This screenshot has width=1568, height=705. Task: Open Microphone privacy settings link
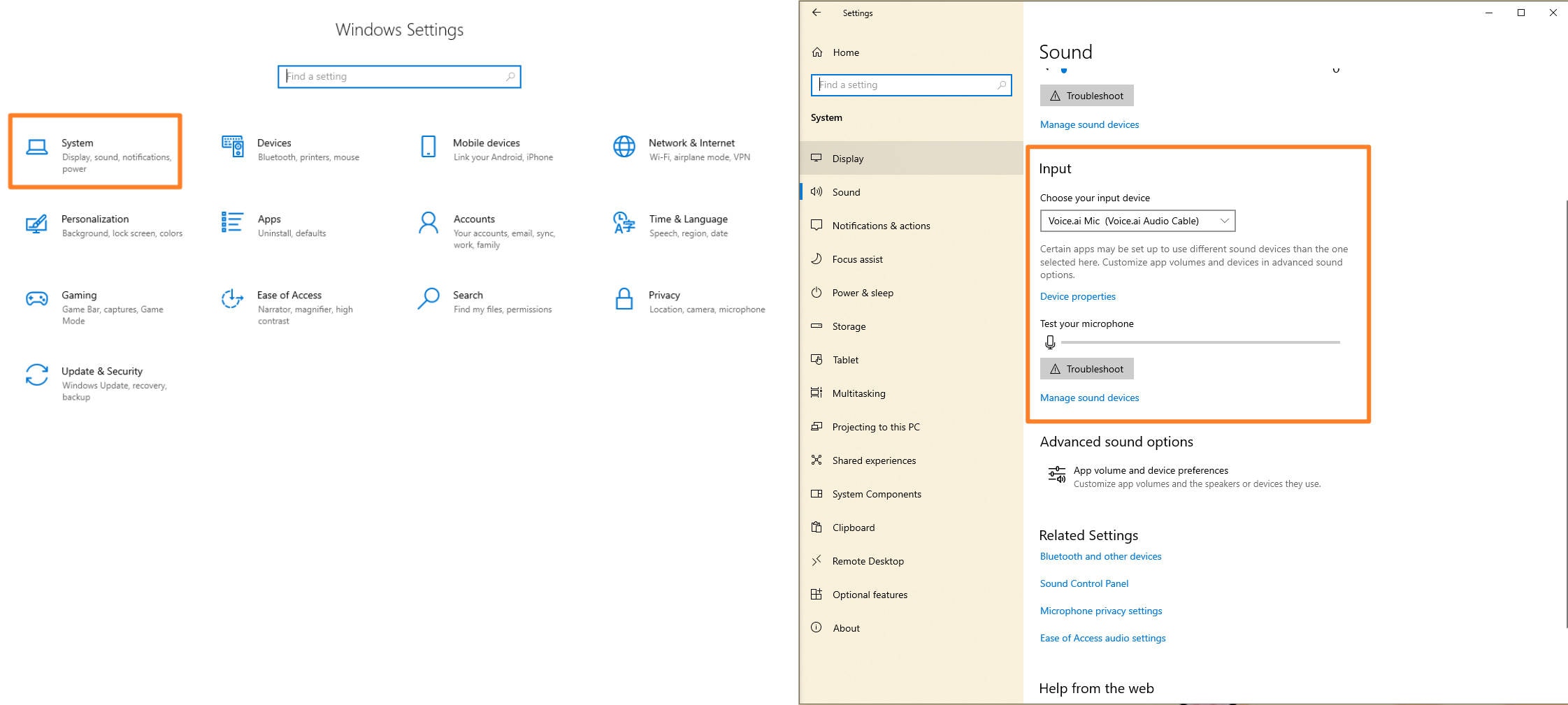(x=1101, y=611)
